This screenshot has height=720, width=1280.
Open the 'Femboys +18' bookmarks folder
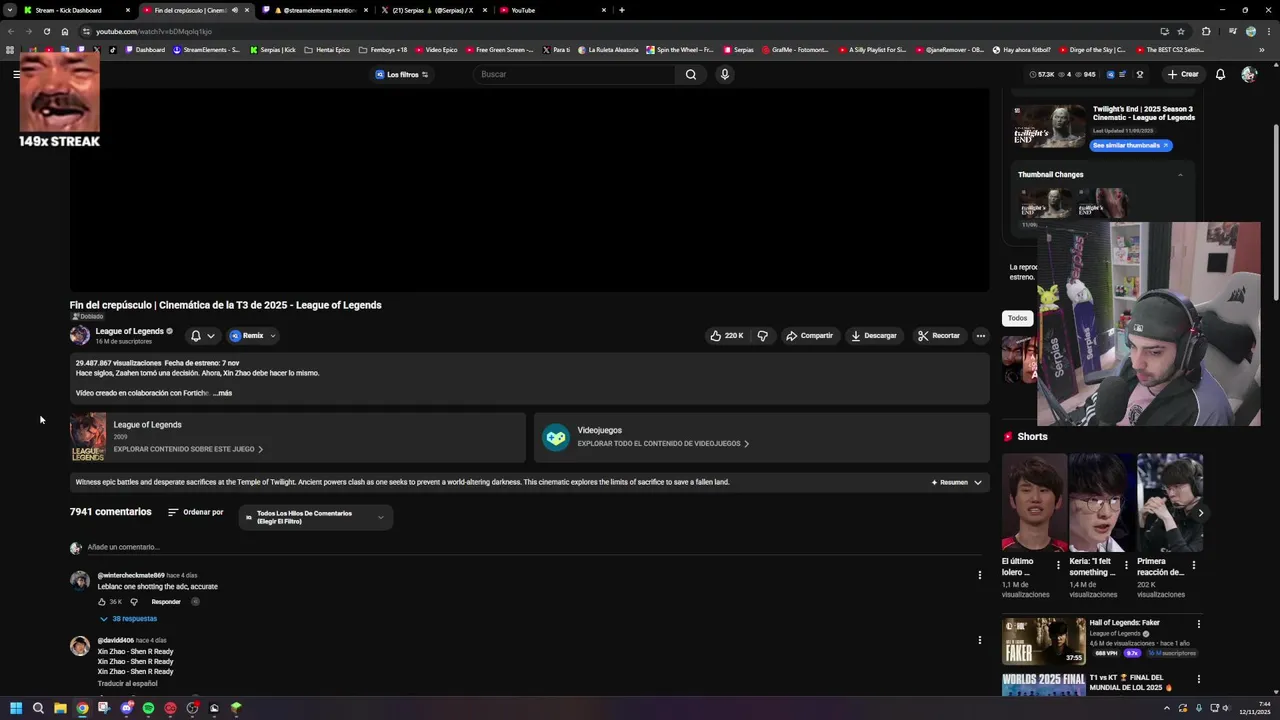point(383,50)
